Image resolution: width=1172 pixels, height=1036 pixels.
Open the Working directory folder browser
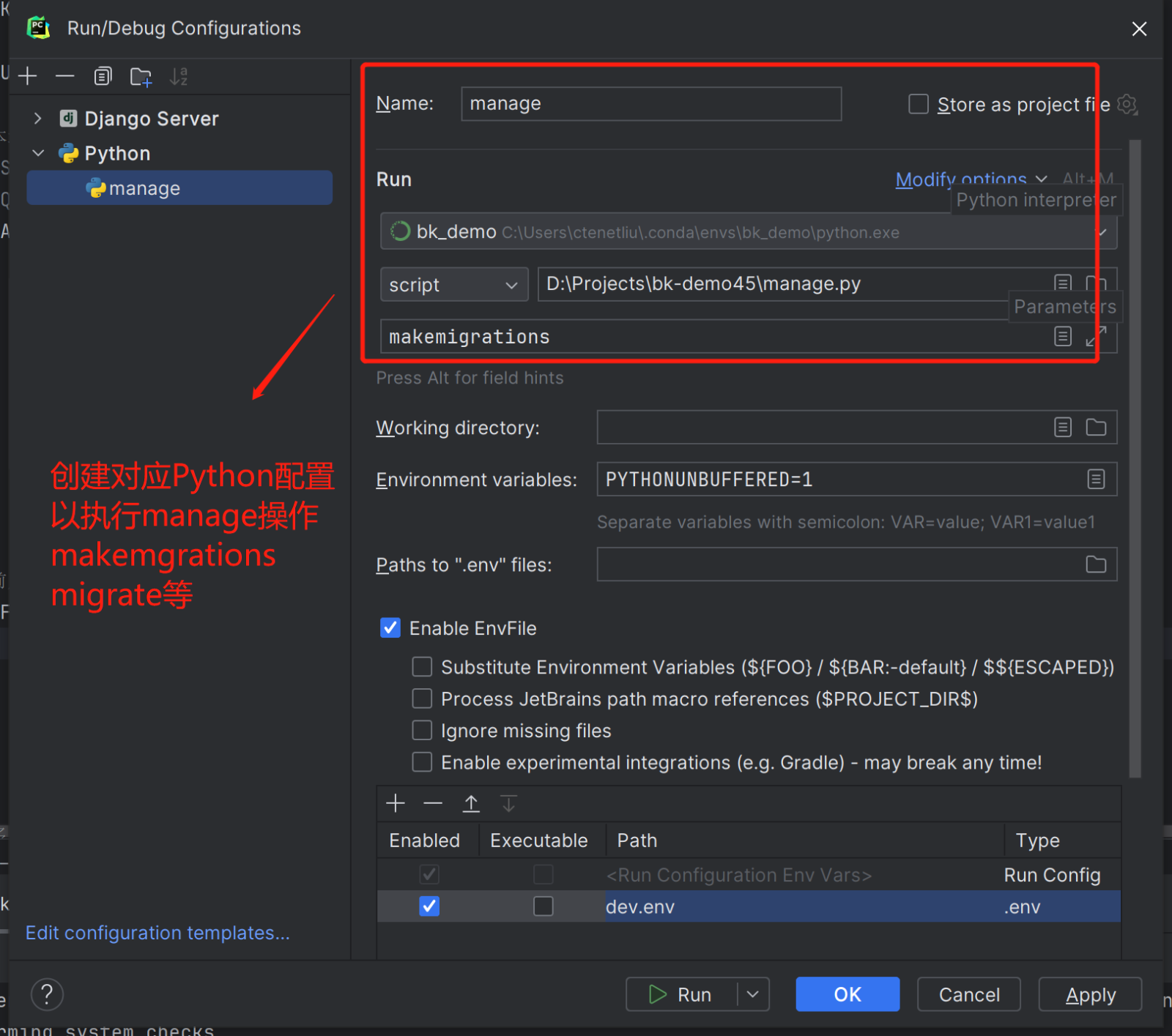point(1096,428)
